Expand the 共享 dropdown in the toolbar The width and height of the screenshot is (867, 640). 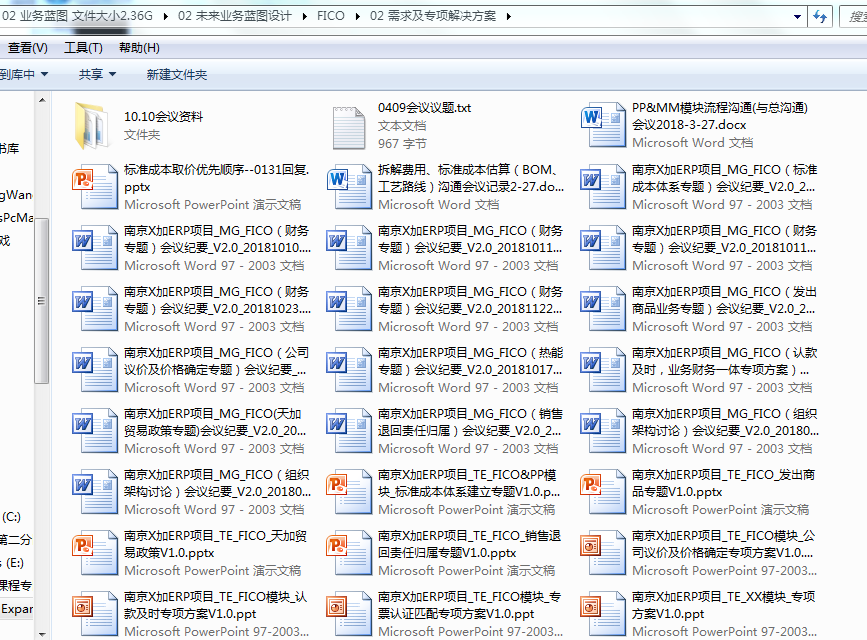(x=97, y=75)
